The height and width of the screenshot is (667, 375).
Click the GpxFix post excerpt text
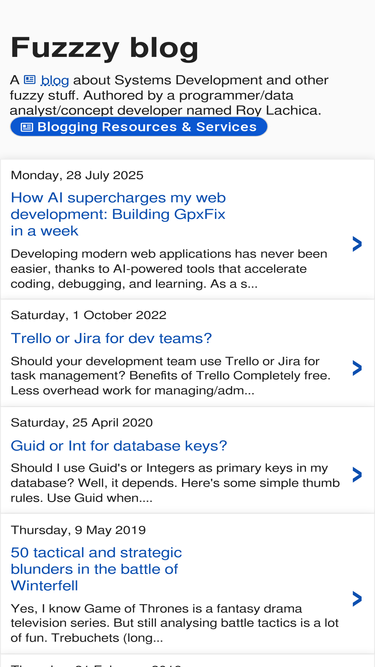coord(169,269)
